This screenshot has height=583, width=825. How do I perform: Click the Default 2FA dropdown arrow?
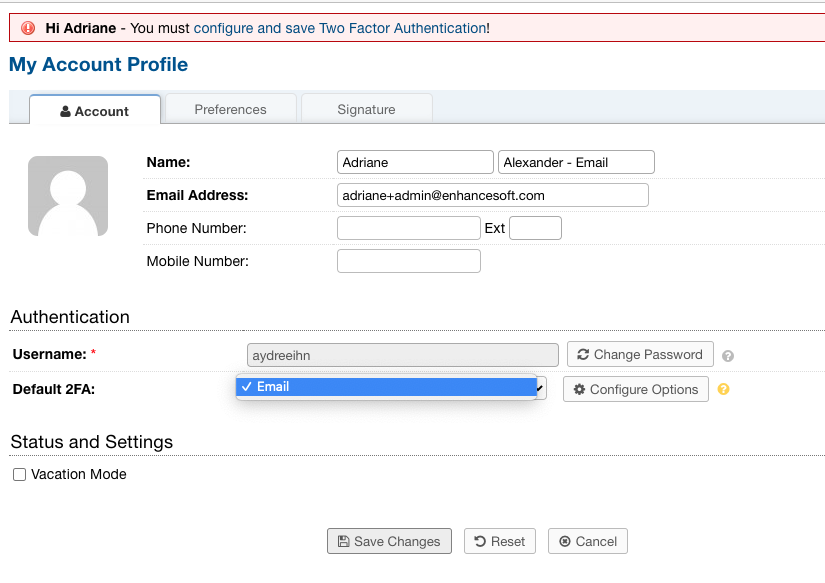point(541,388)
